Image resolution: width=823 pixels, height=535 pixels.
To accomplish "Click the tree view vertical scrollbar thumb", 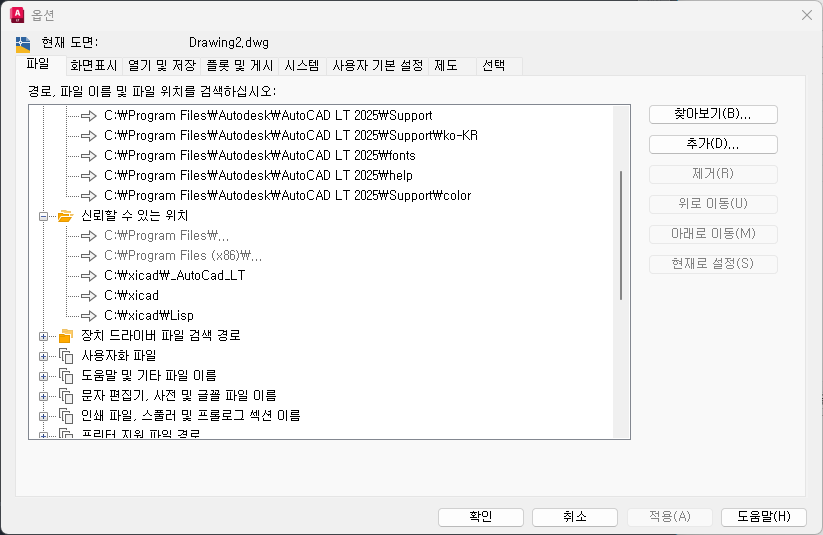I will click(x=621, y=235).
